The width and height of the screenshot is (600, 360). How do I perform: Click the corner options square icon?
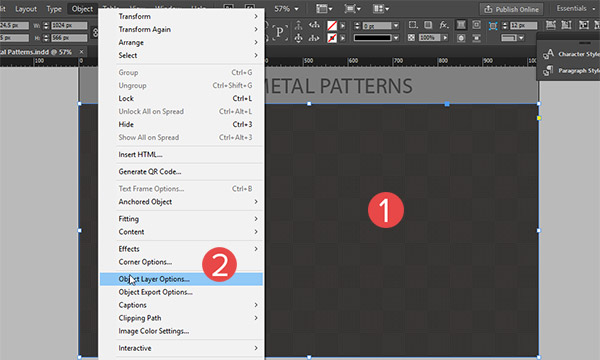[x=493, y=26]
